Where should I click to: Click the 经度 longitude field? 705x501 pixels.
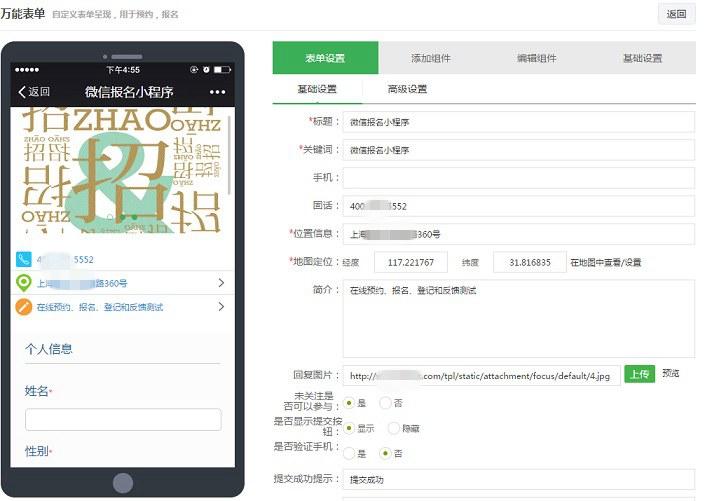411,262
